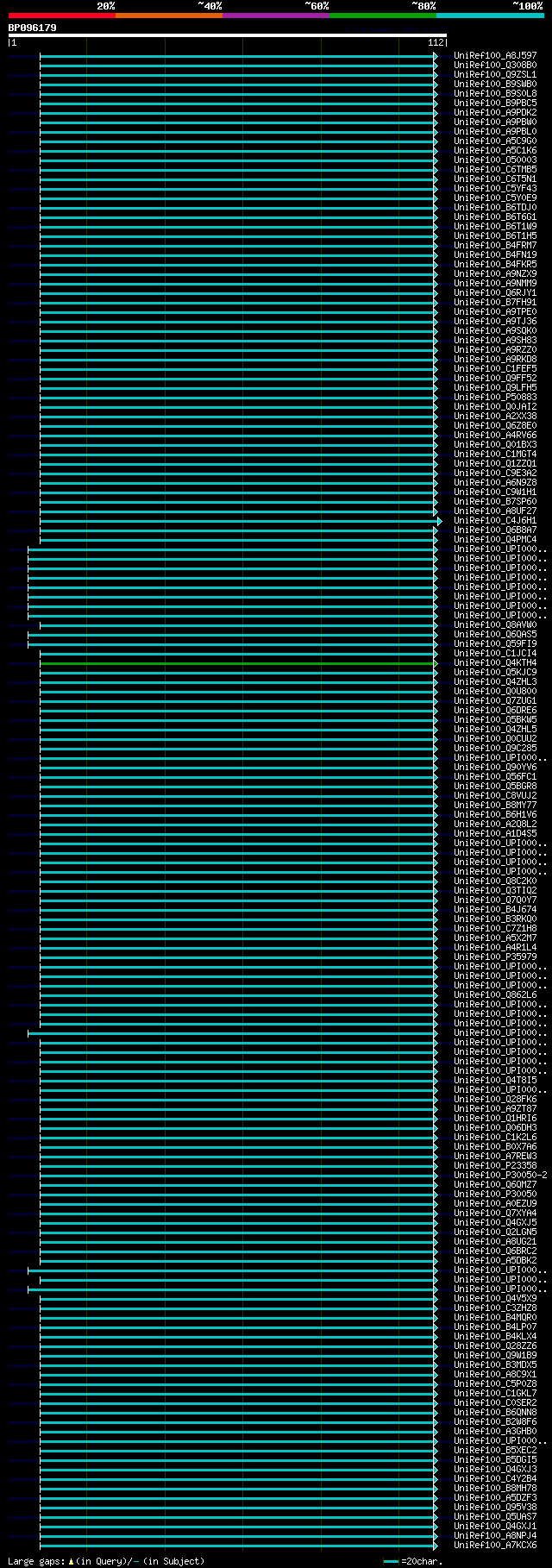Select the UniRef100_B9SWB0 label
552x1568 pixels.
(495, 84)
